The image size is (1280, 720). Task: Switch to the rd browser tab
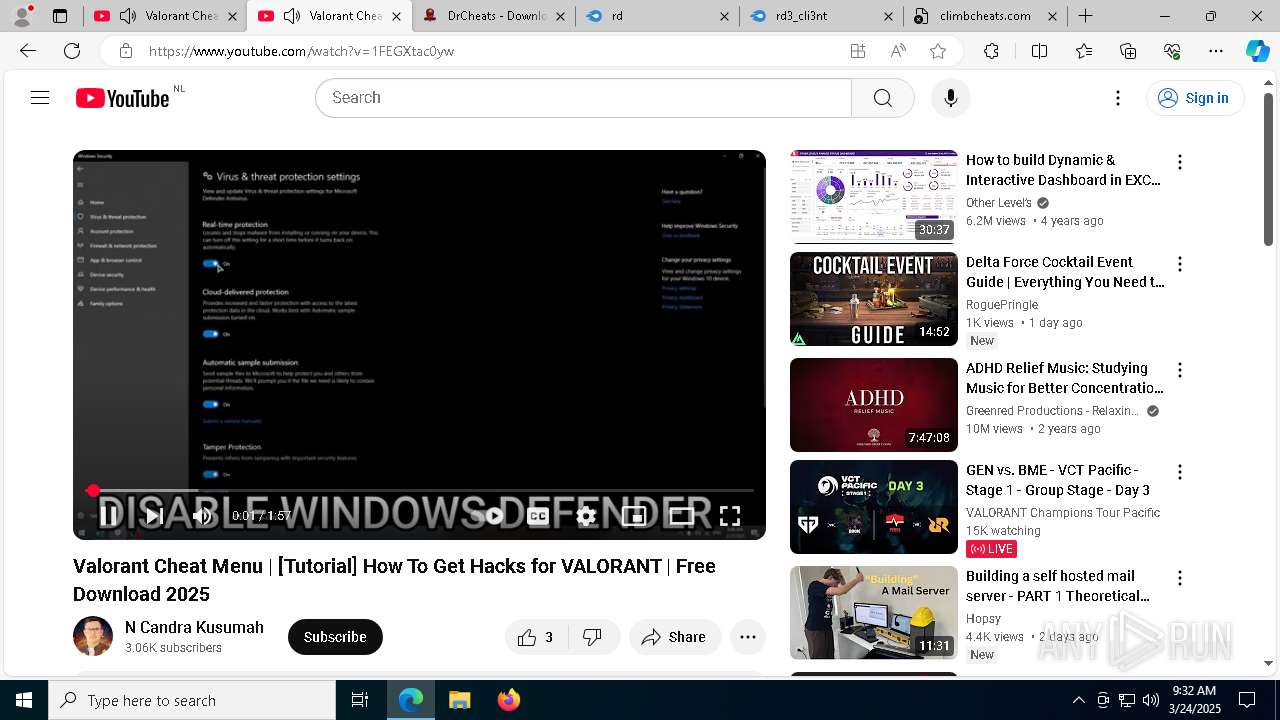coord(657,16)
